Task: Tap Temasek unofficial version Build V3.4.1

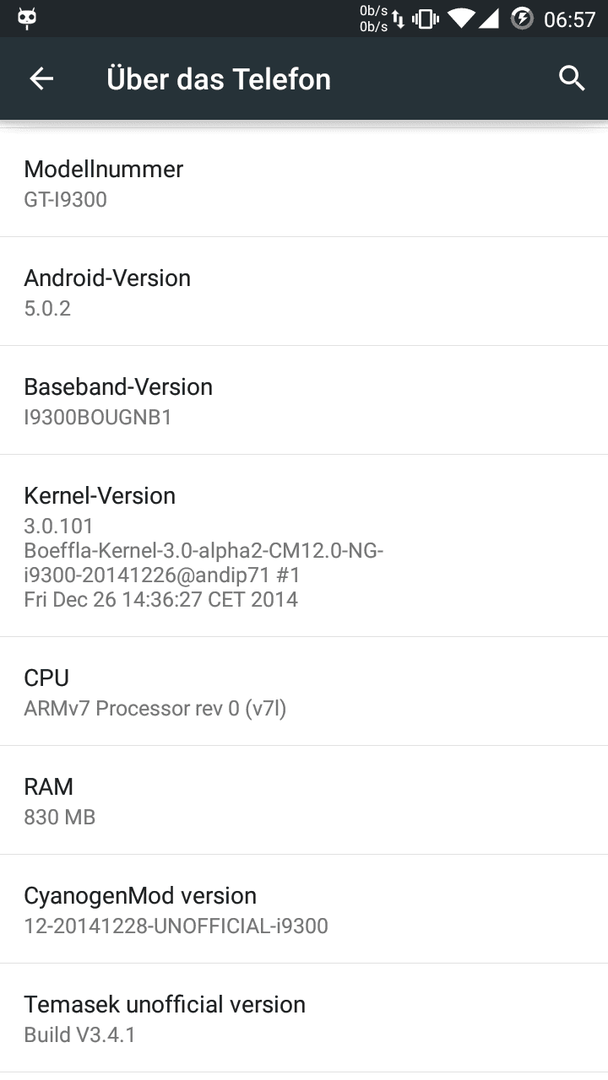Action: click(x=304, y=1017)
